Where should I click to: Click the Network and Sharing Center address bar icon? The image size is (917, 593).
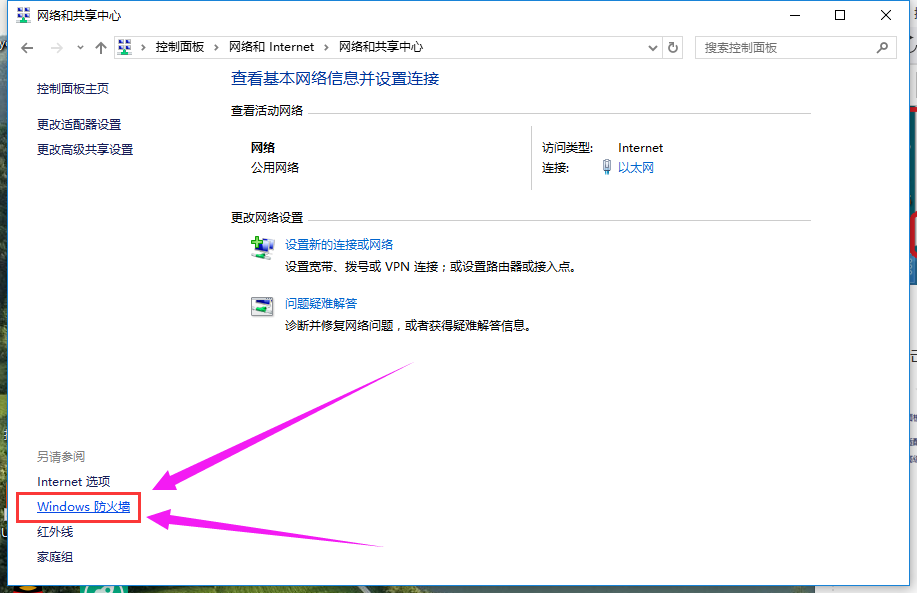click(124, 47)
